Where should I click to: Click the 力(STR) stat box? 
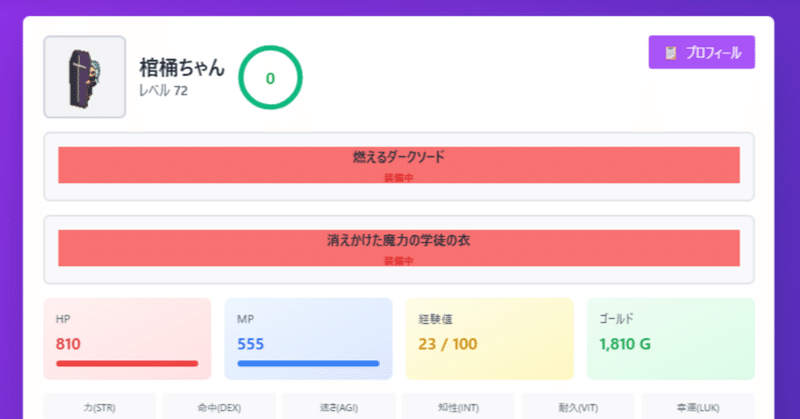[x=99, y=406]
